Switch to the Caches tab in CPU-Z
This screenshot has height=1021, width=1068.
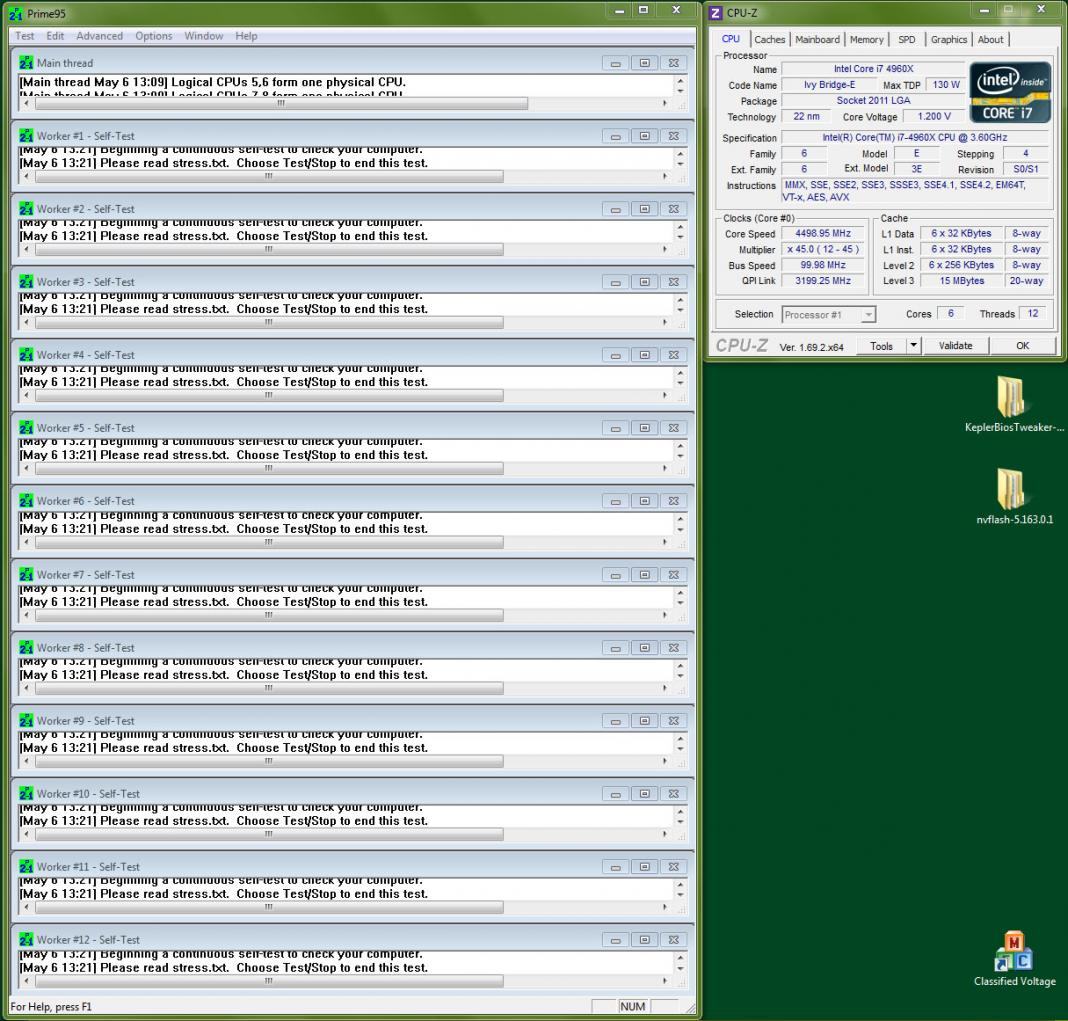pos(770,40)
